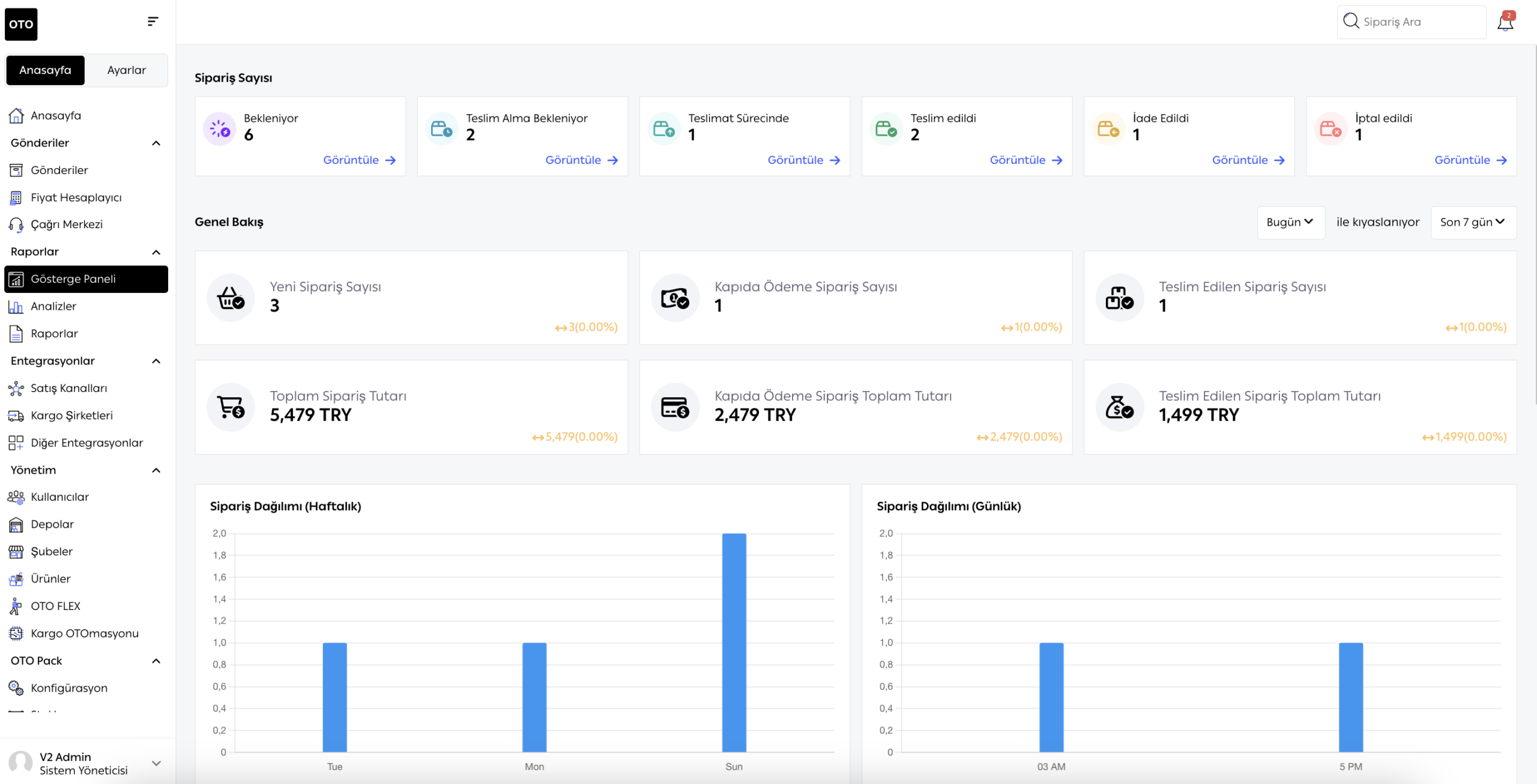The height and width of the screenshot is (784, 1537).
Task: Click the Teslim edildi icon
Action: click(886, 128)
